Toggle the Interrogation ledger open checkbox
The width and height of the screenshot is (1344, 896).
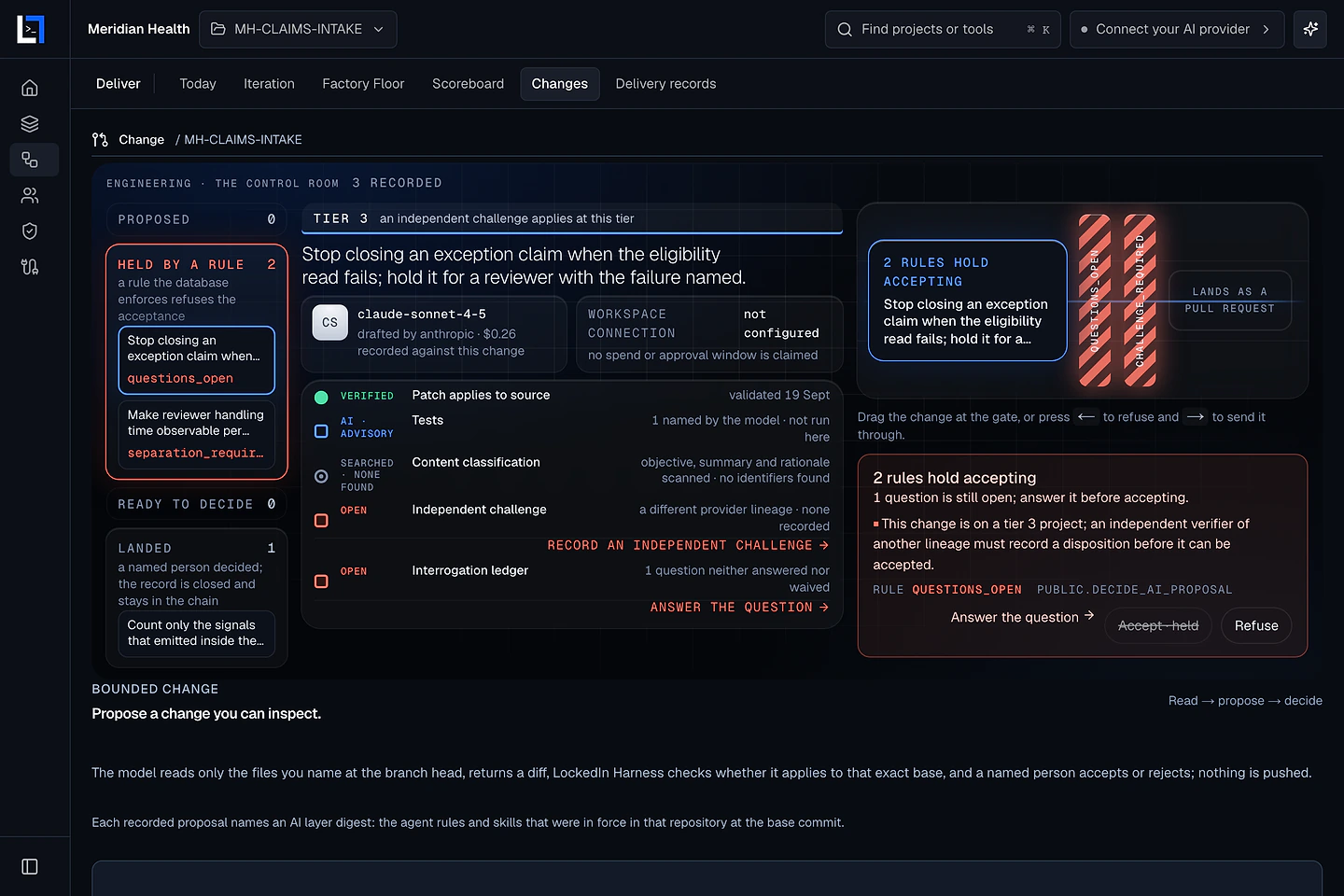[321, 581]
